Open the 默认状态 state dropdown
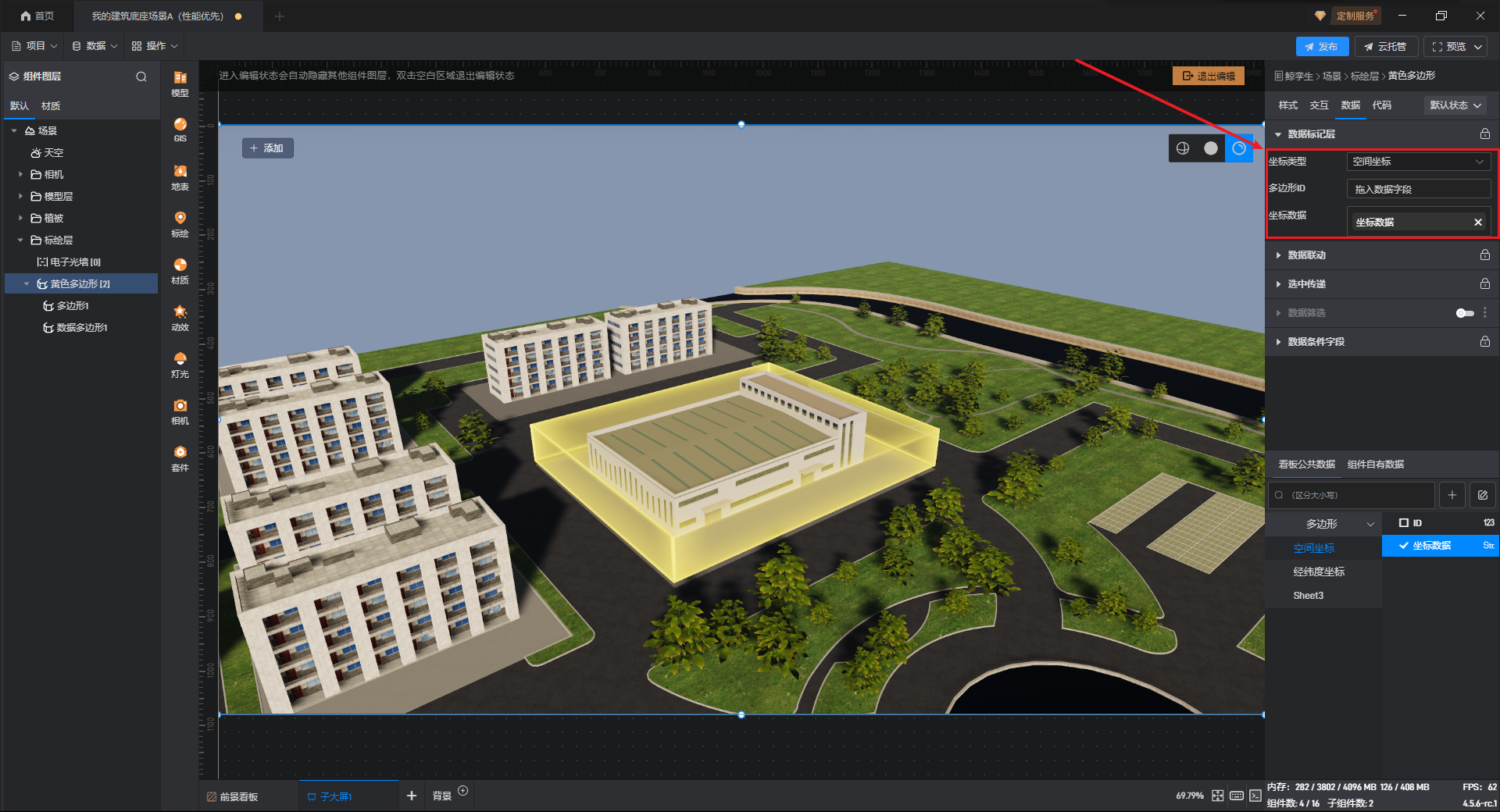Image resolution: width=1500 pixels, height=812 pixels. click(1455, 105)
